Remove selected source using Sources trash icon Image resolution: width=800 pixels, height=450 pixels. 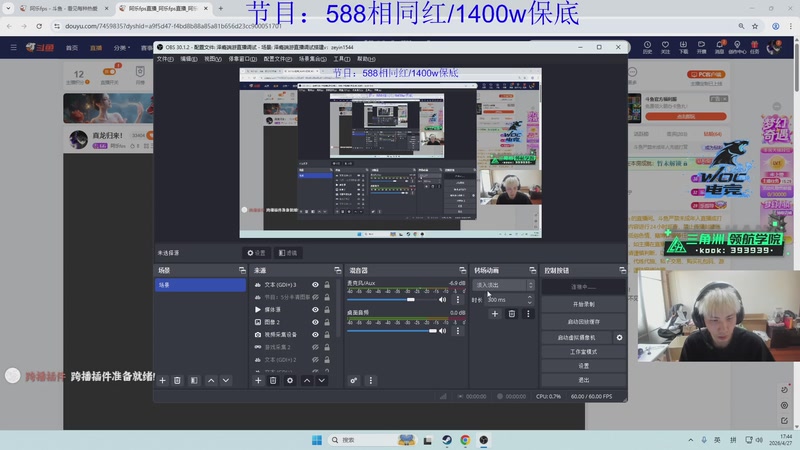pyautogui.click(x=273, y=381)
